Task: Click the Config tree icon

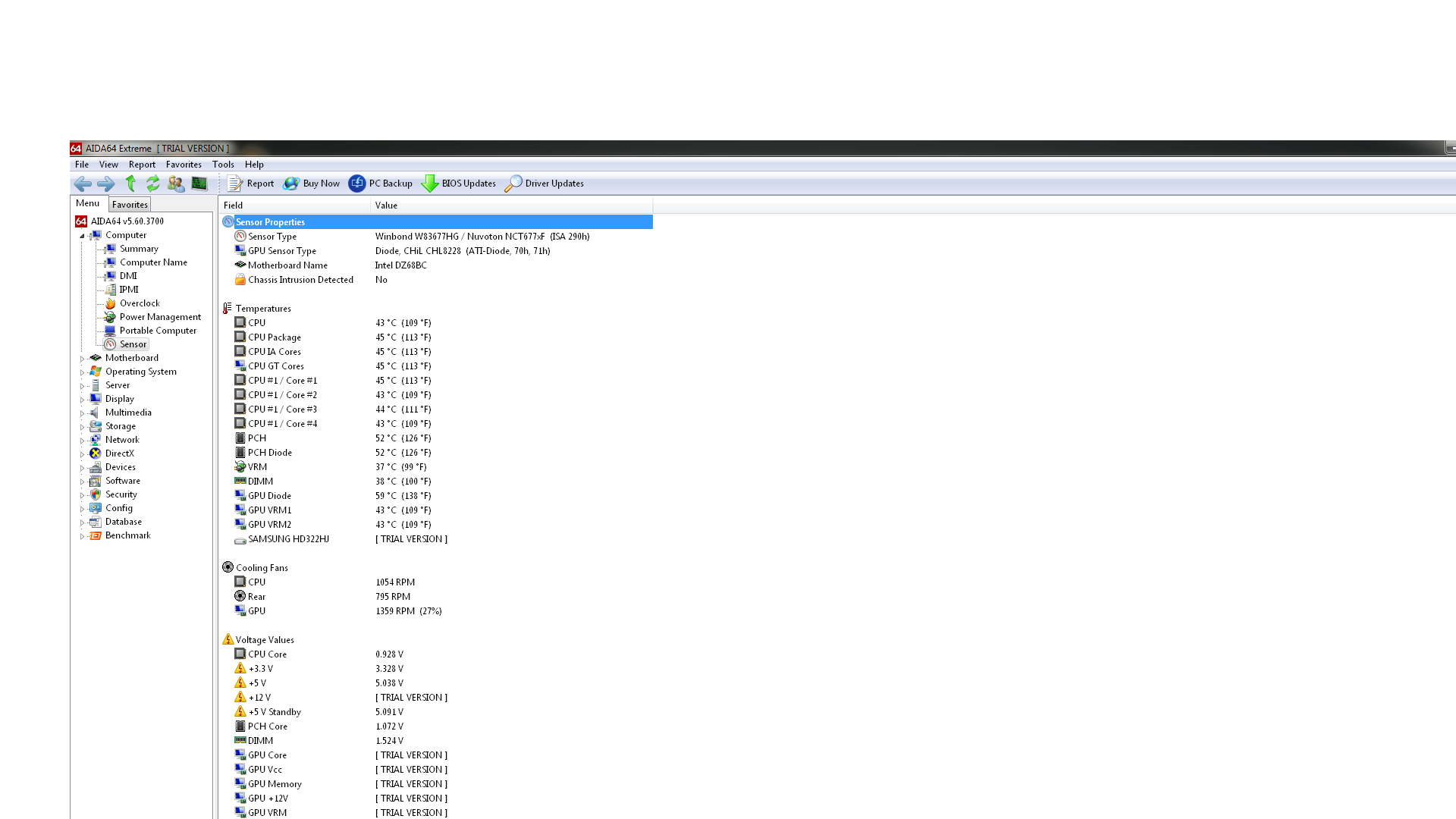Action: [96, 508]
